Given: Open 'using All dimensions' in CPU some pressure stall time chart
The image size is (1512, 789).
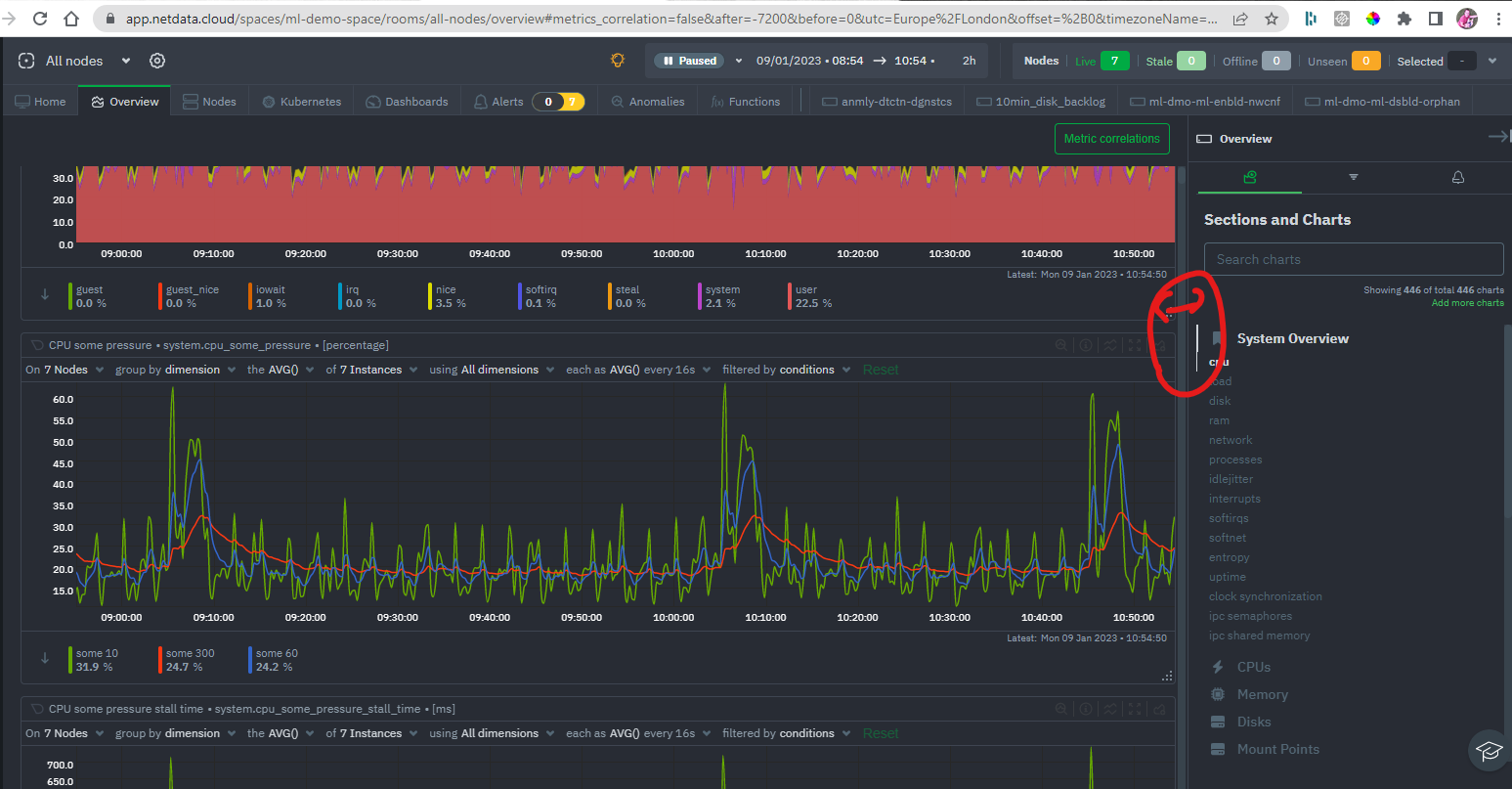Looking at the screenshot, I should [x=492, y=733].
